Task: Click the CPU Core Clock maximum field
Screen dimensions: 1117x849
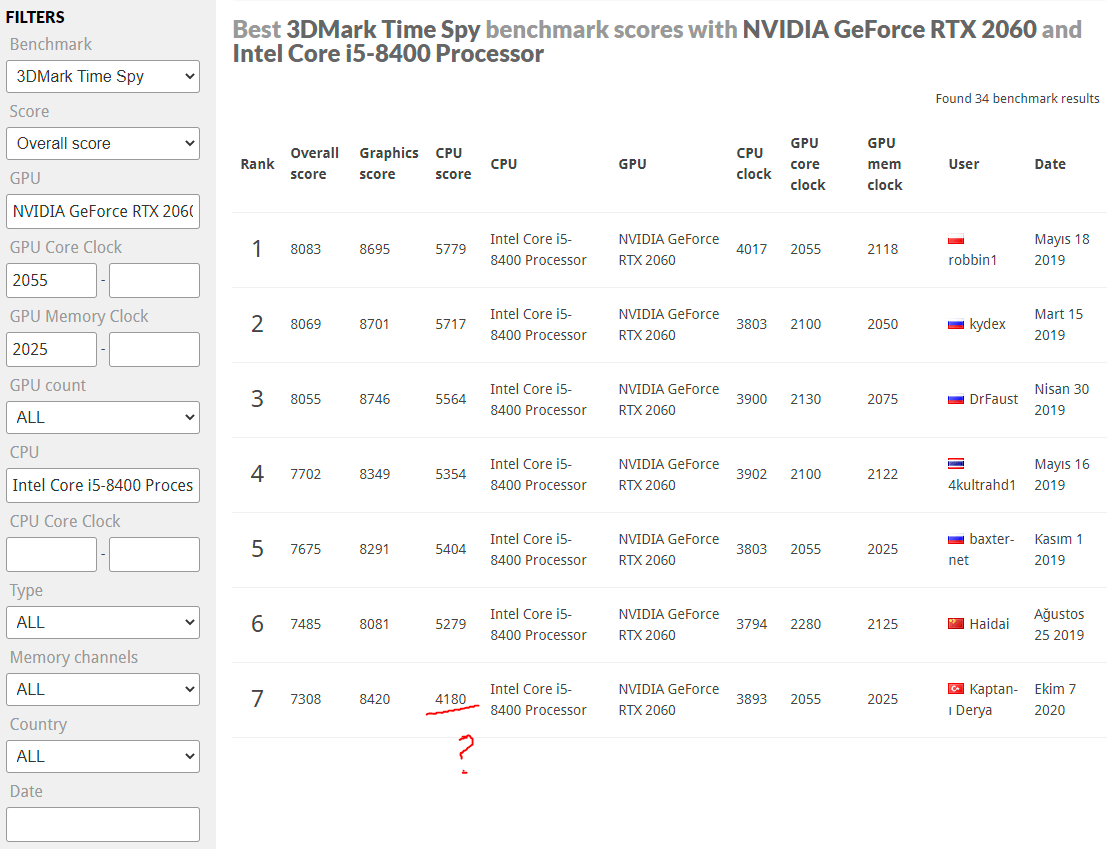Action: point(154,554)
